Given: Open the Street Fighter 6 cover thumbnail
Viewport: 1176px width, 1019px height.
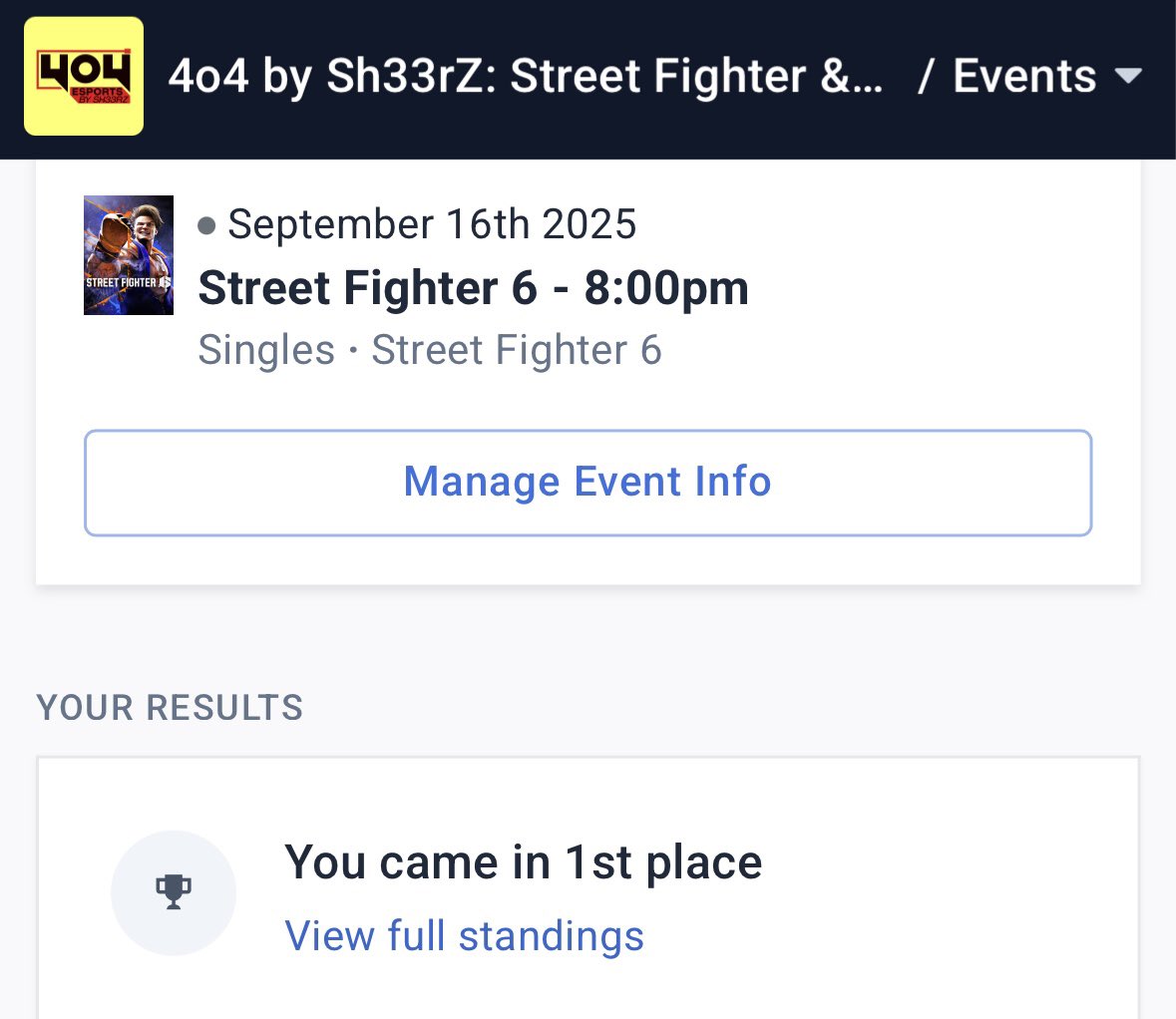Looking at the screenshot, I should [x=129, y=255].
